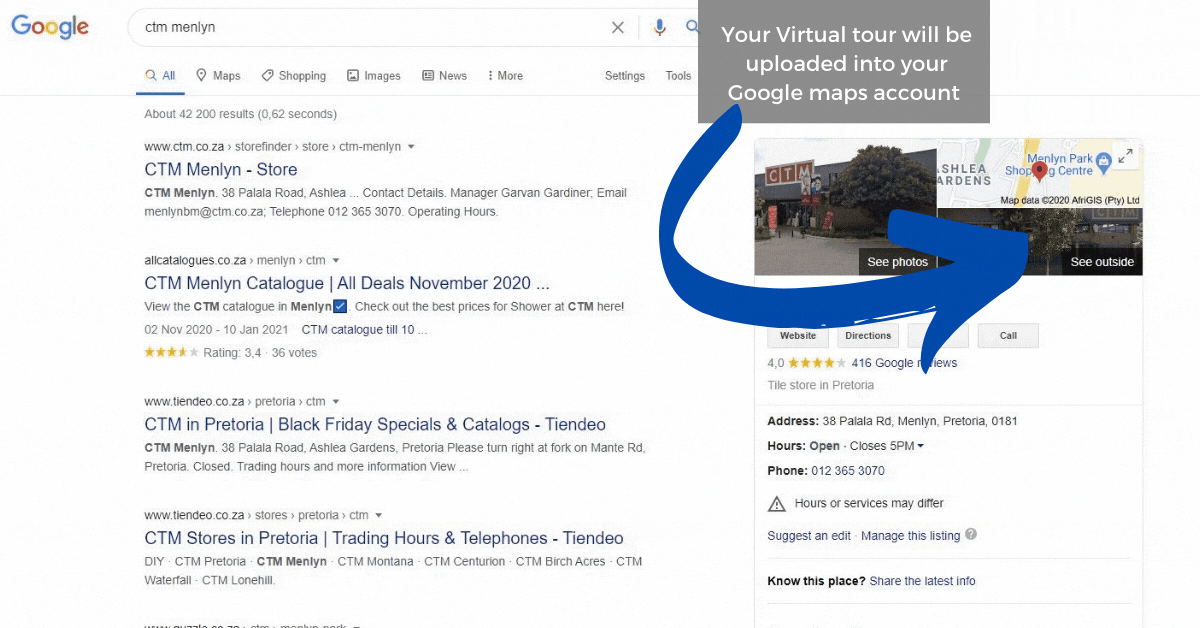Open the Images tab
1200x628 pixels.
(x=374, y=76)
